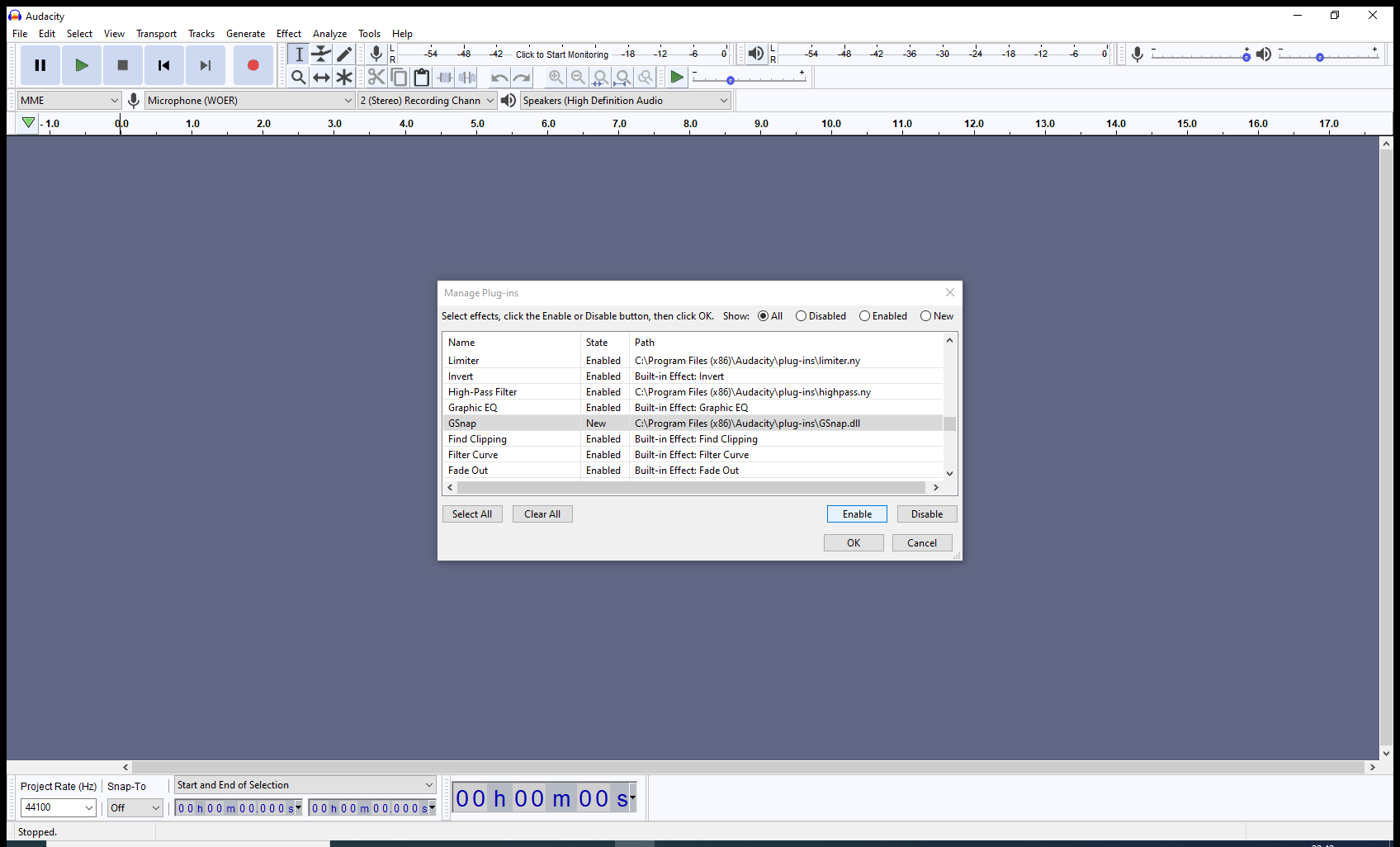The image size is (1400, 847).
Task: Open the Tracks menu
Action: tap(201, 34)
